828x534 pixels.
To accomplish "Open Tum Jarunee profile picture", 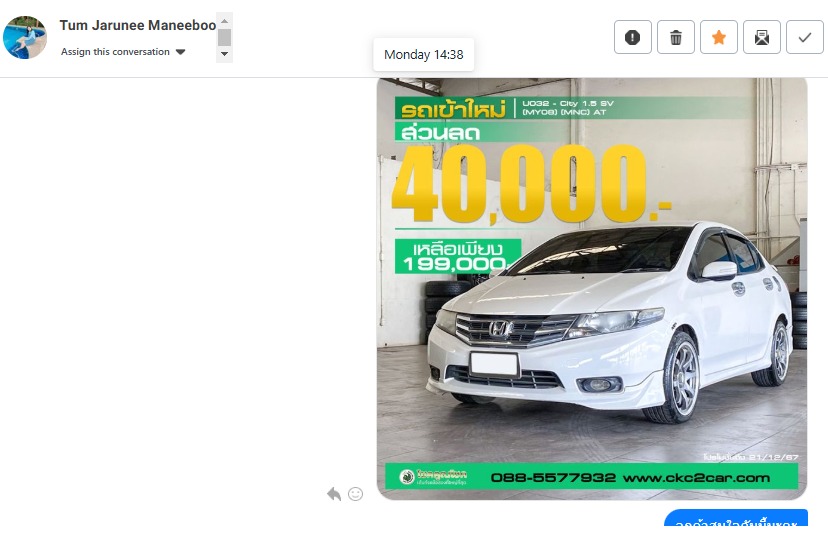I will (25, 37).
